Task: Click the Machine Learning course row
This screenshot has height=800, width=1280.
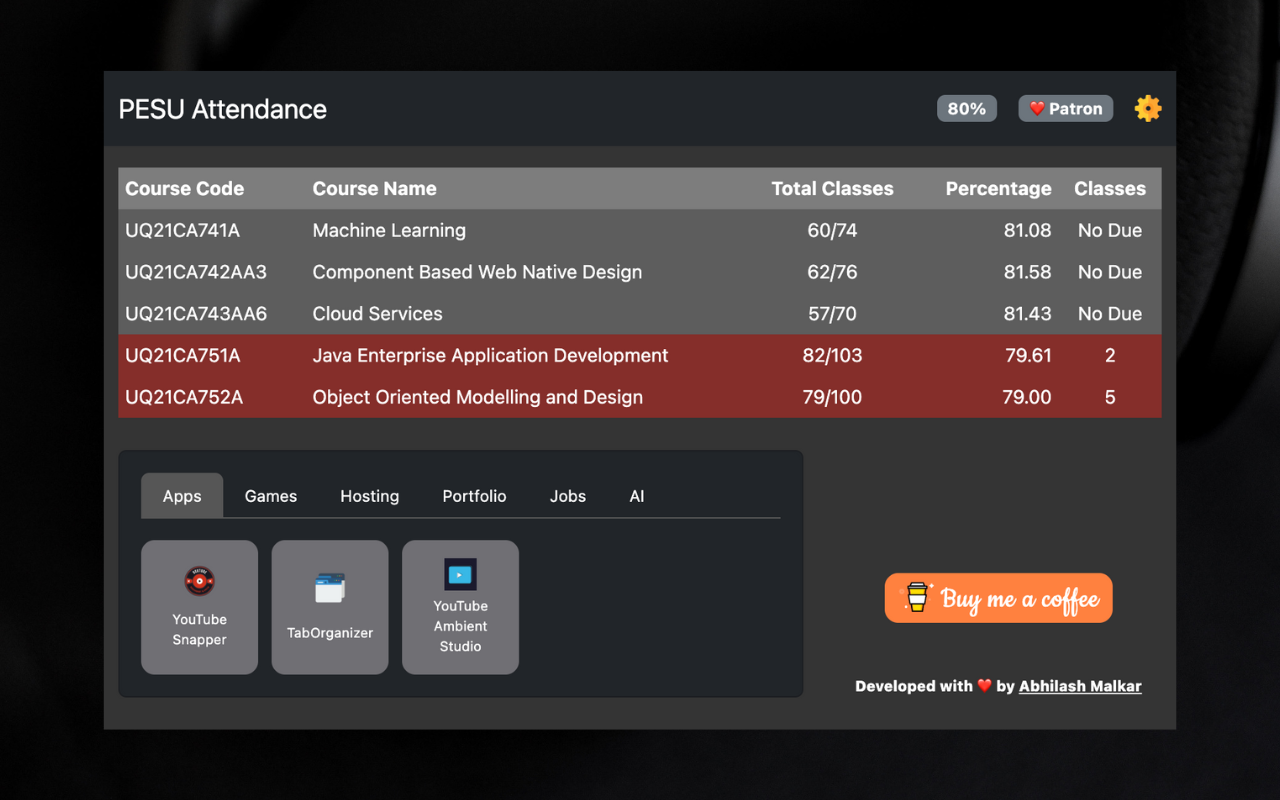Action: pos(389,230)
